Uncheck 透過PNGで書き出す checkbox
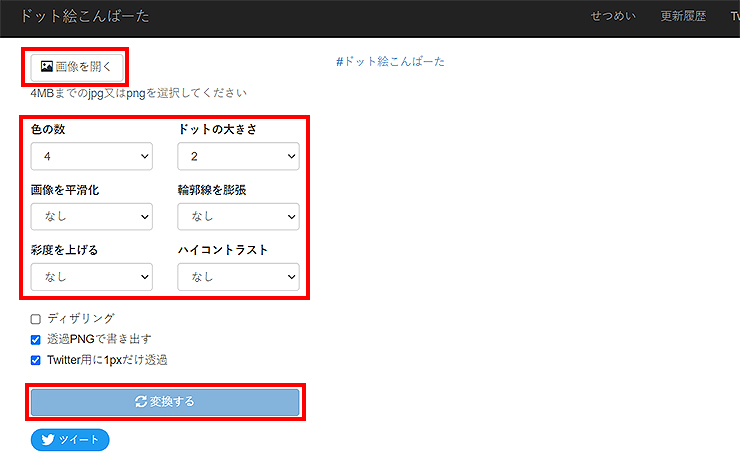The width and height of the screenshot is (740, 467). point(36,340)
